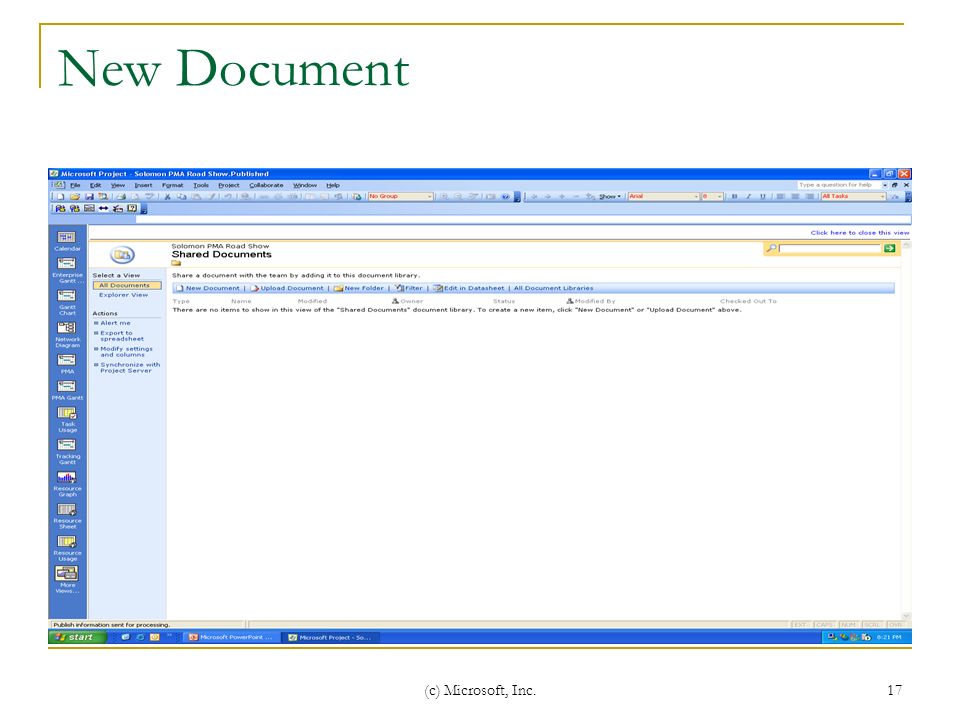Click the Alert me action

tap(115, 323)
